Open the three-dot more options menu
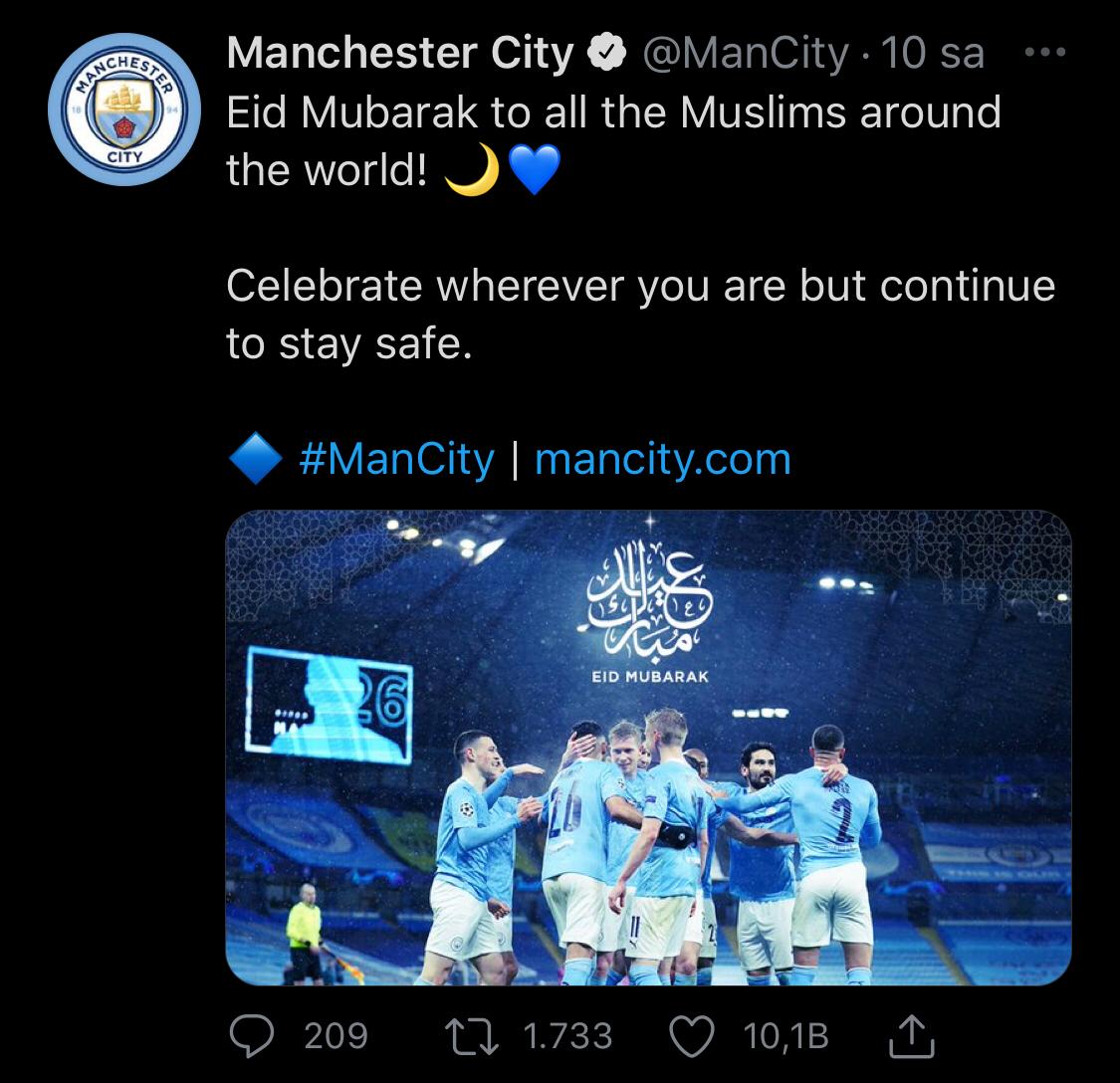1120x1083 pixels. 1044,53
